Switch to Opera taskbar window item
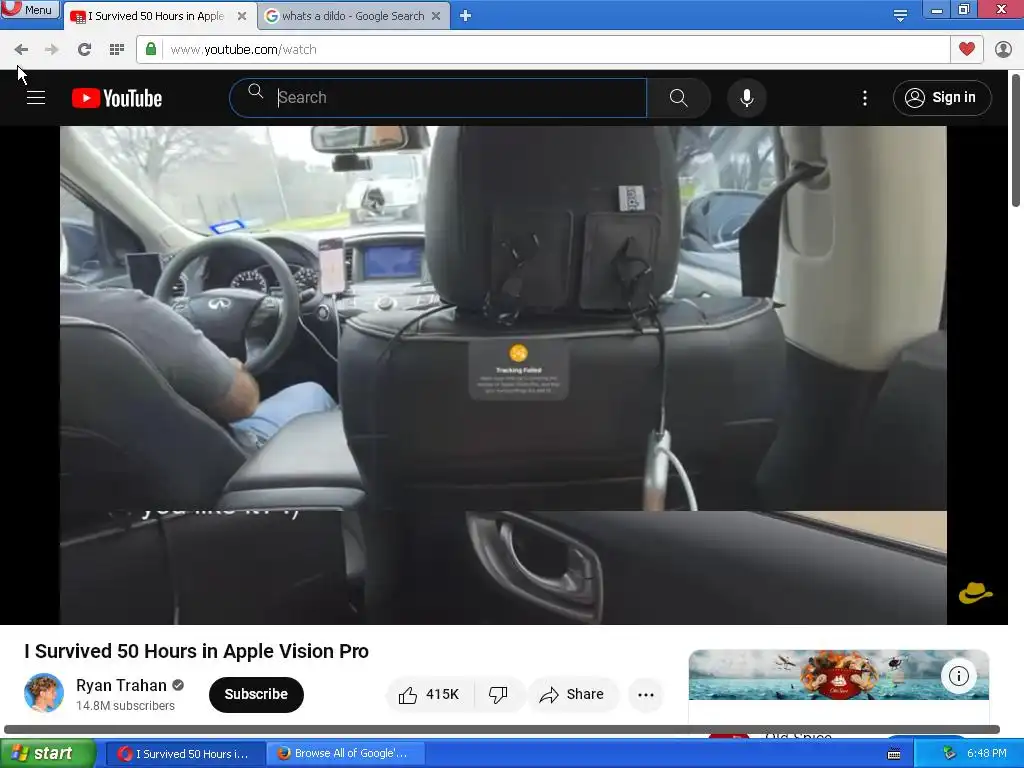The image size is (1024, 768). point(184,754)
